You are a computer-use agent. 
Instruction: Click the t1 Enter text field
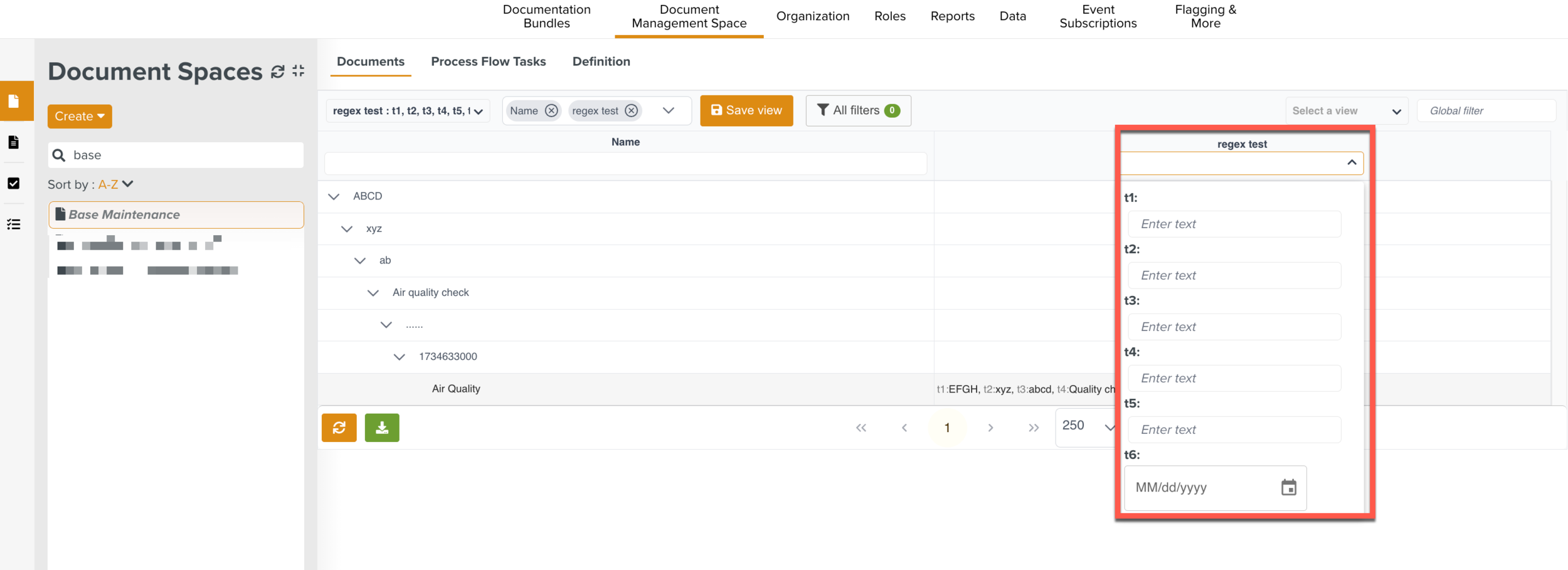point(1234,224)
